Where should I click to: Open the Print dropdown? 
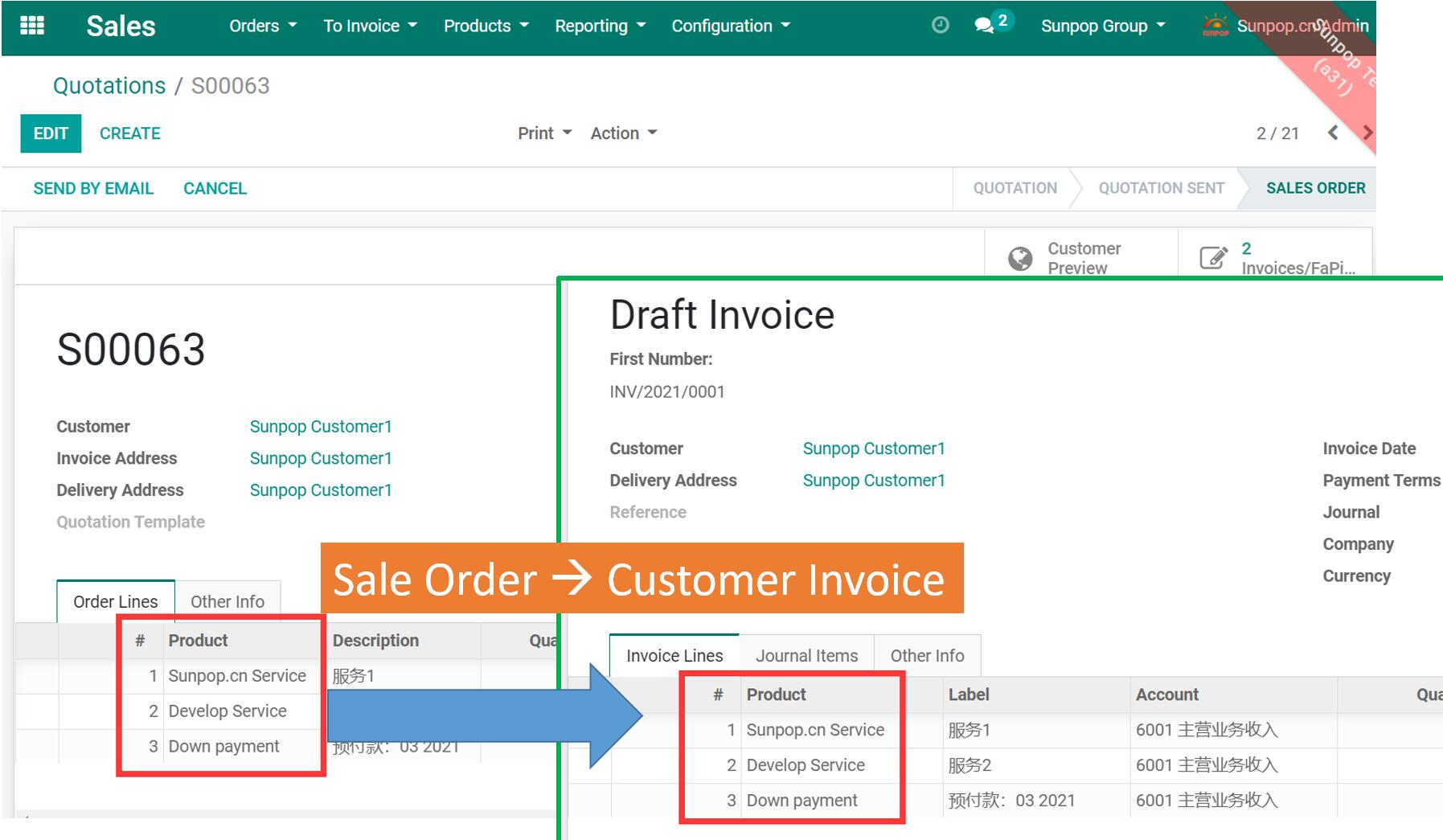(544, 133)
